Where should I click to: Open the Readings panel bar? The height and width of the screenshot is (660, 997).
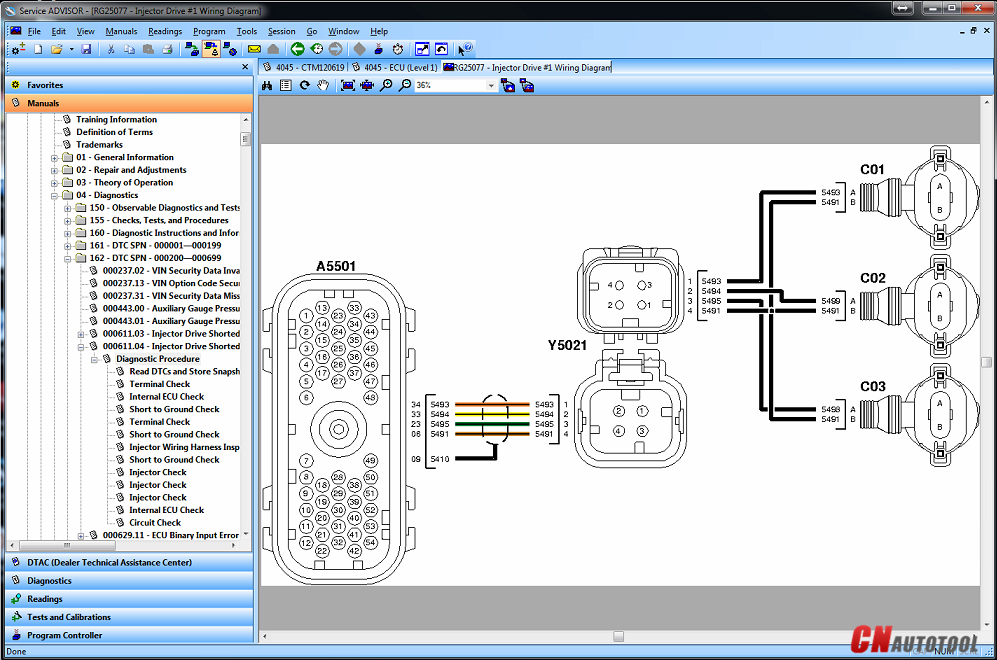pos(129,599)
